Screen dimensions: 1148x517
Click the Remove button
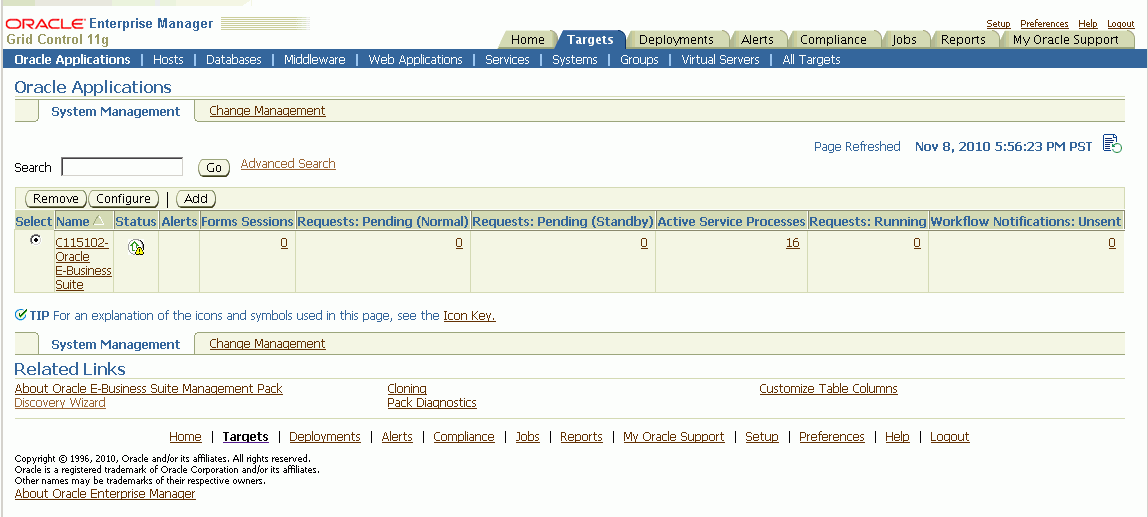point(56,198)
